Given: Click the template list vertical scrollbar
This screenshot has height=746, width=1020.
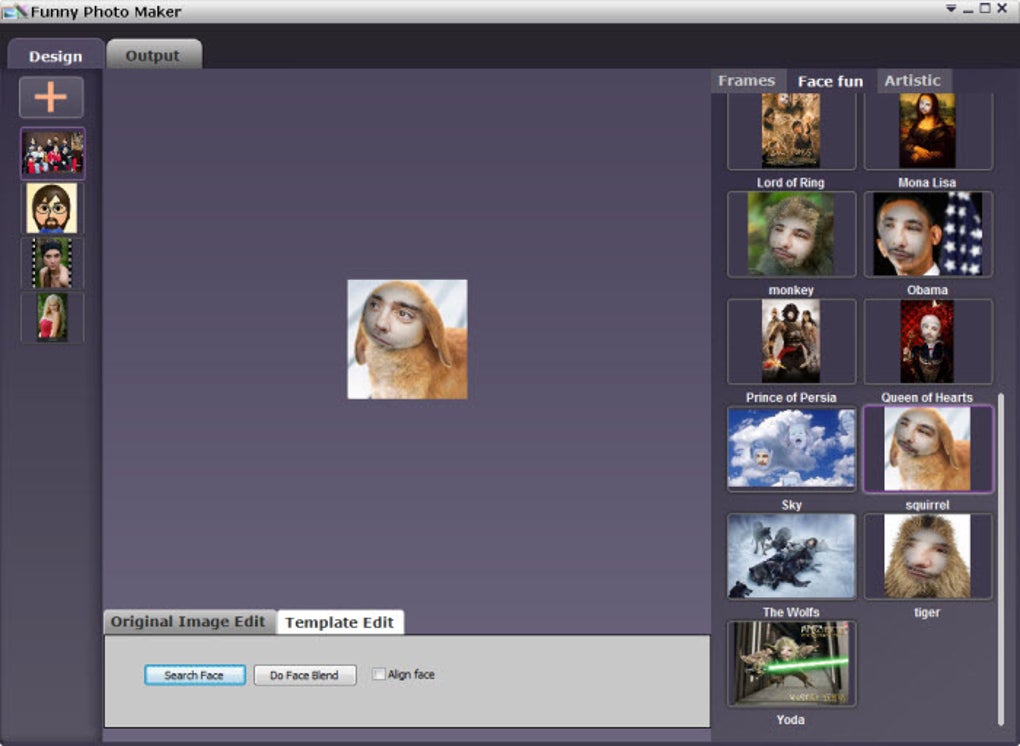Looking at the screenshot, I should [1000, 559].
